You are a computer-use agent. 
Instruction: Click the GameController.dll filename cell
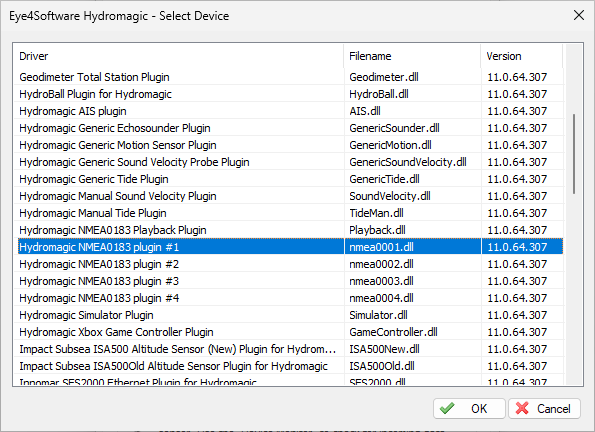click(413, 332)
